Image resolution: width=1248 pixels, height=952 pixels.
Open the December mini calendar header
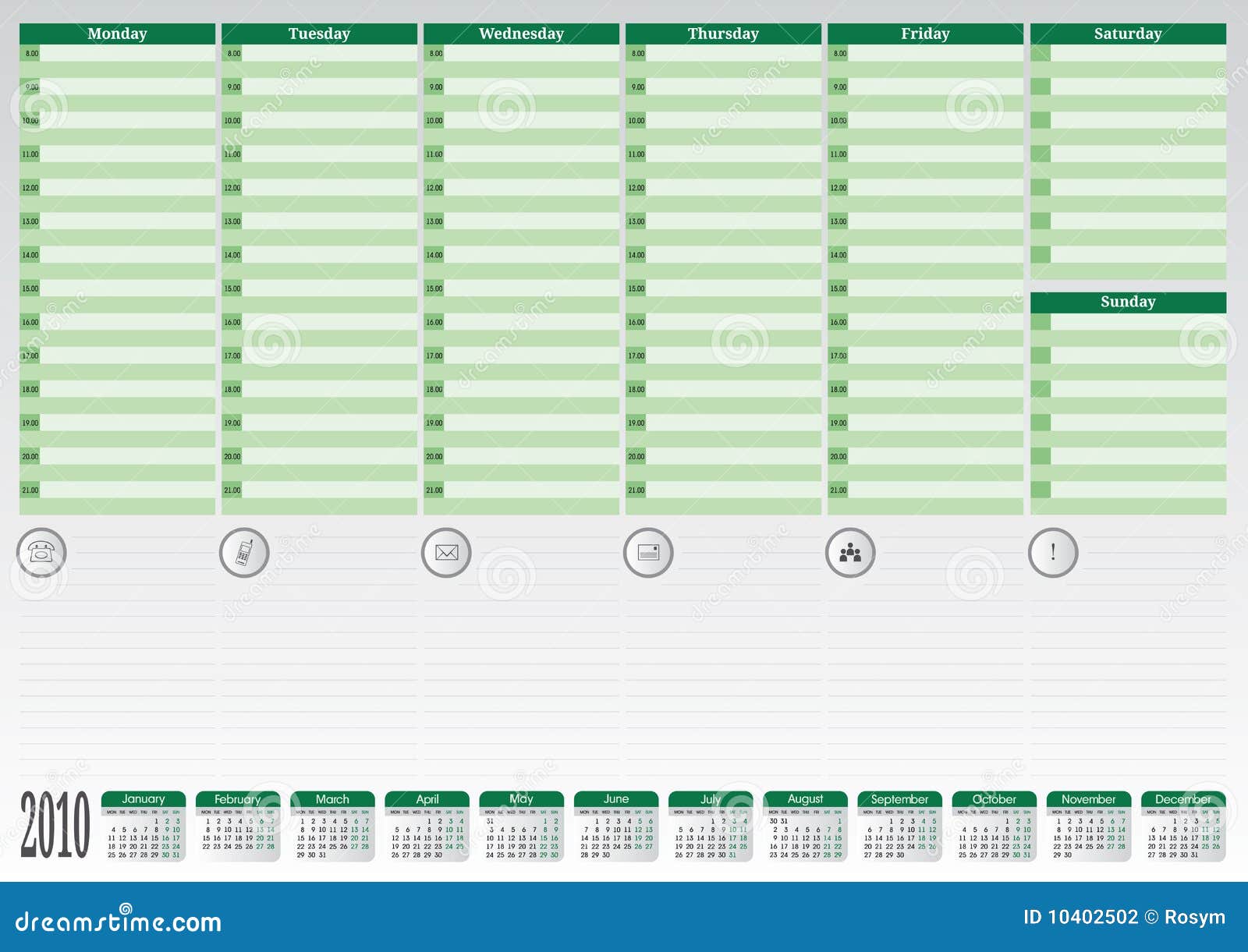point(1184,799)
